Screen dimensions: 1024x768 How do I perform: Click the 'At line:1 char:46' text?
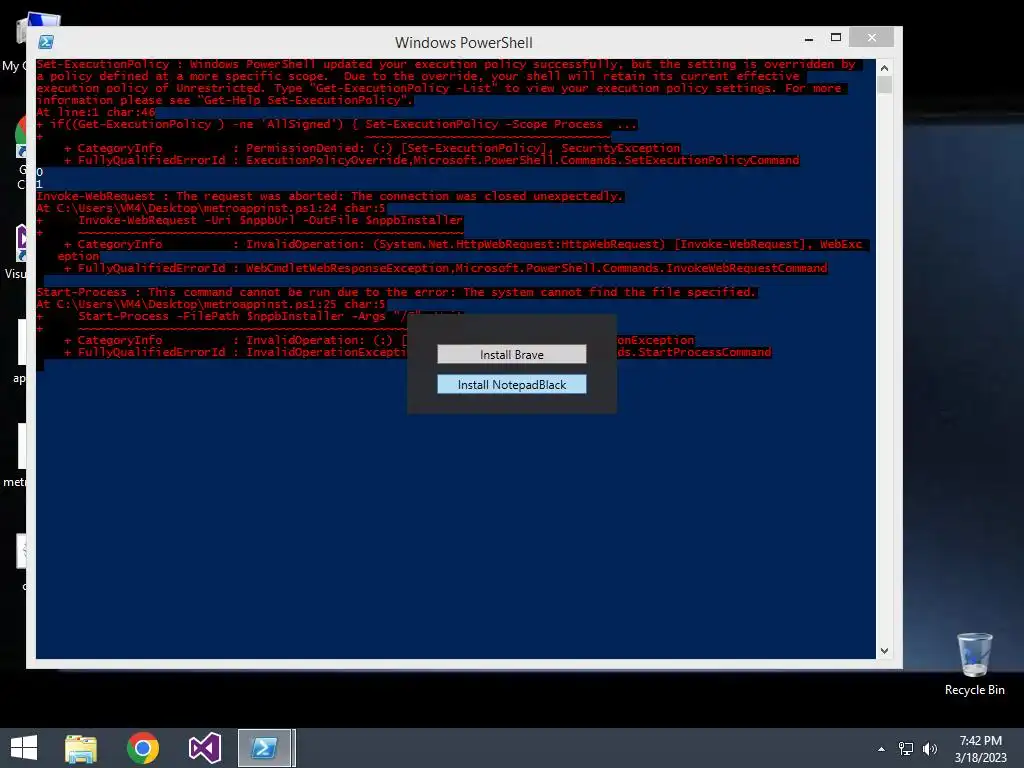tap(95, 112)
